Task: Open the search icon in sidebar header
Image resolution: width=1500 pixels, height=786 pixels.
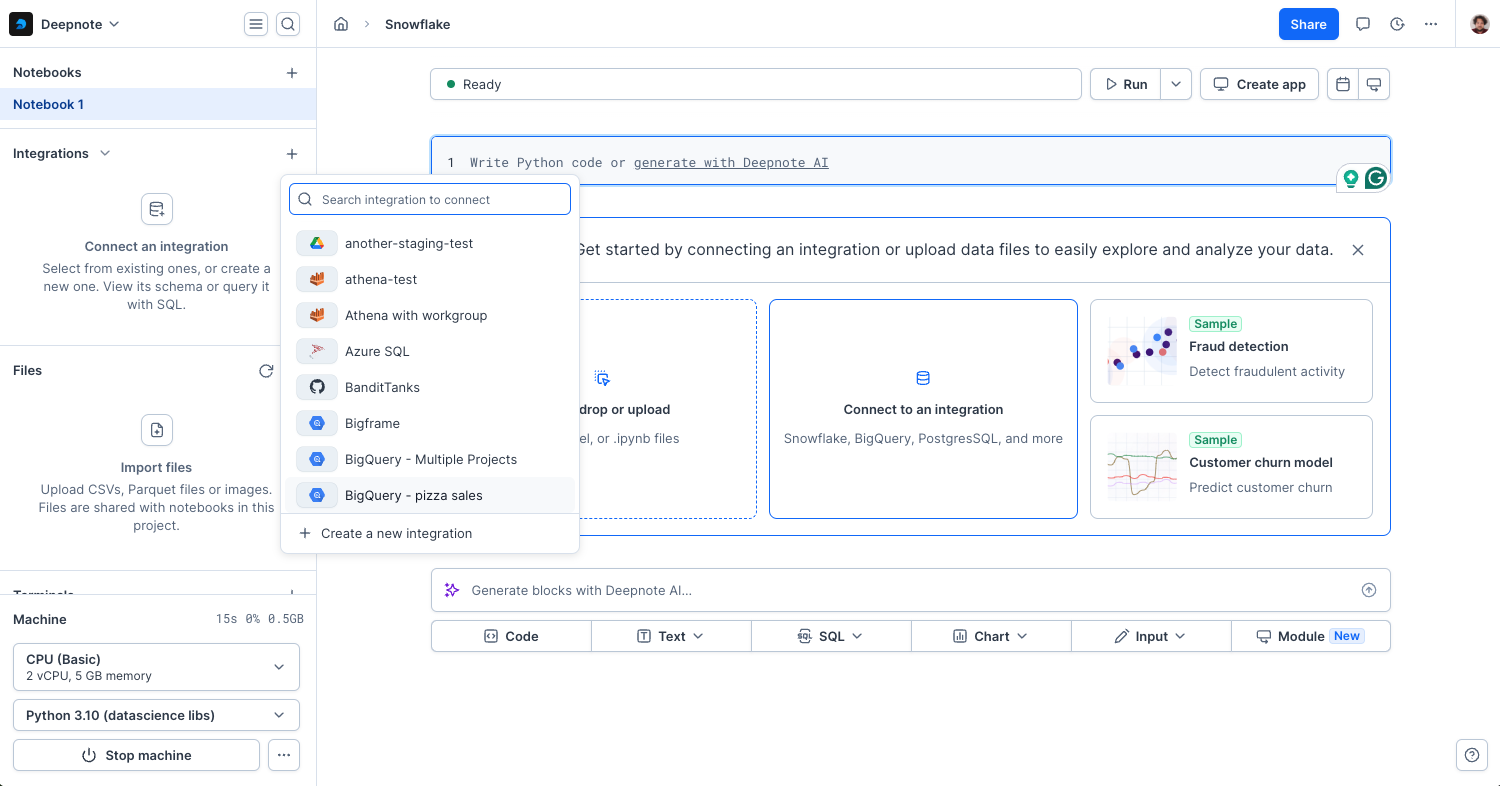Action: click(x=288, y=24)
